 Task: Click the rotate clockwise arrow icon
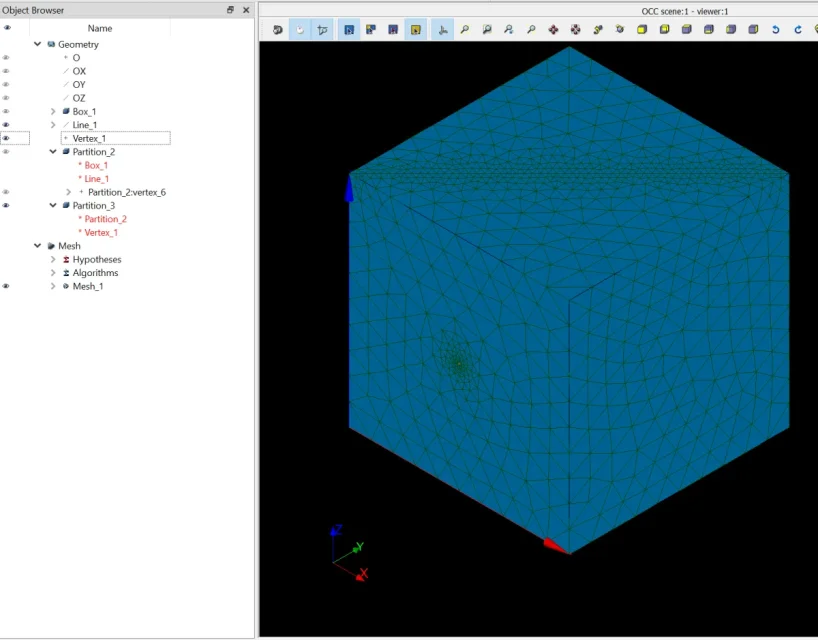[x=798, y=30]
